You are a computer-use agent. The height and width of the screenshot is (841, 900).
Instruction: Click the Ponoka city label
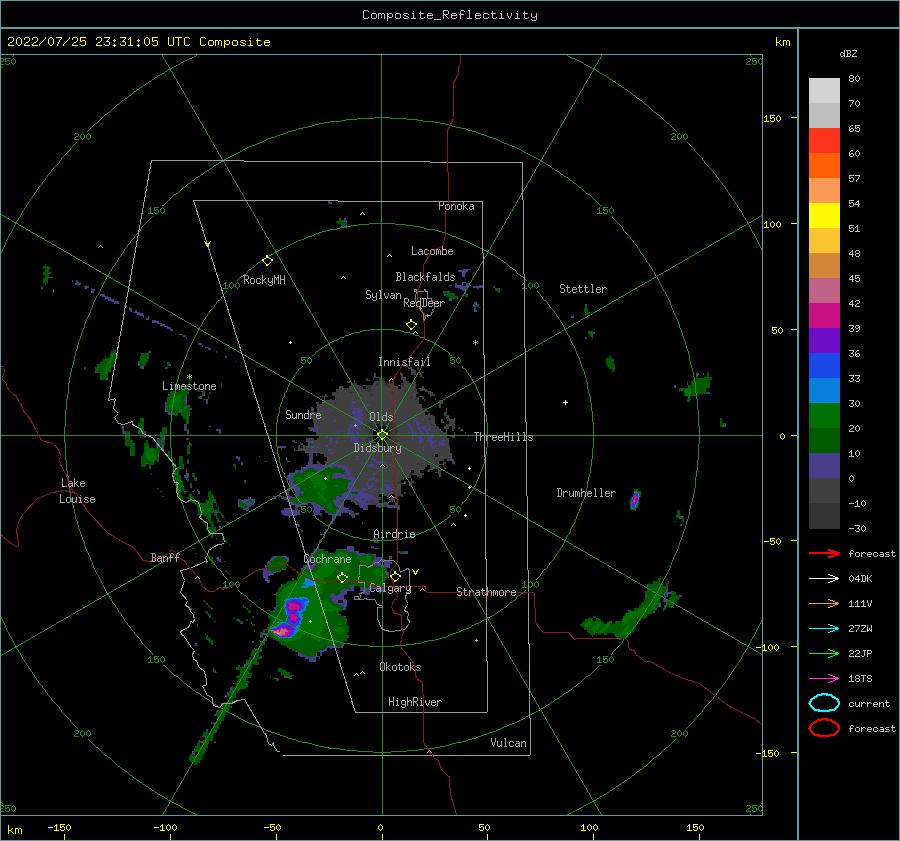[456, 206]
